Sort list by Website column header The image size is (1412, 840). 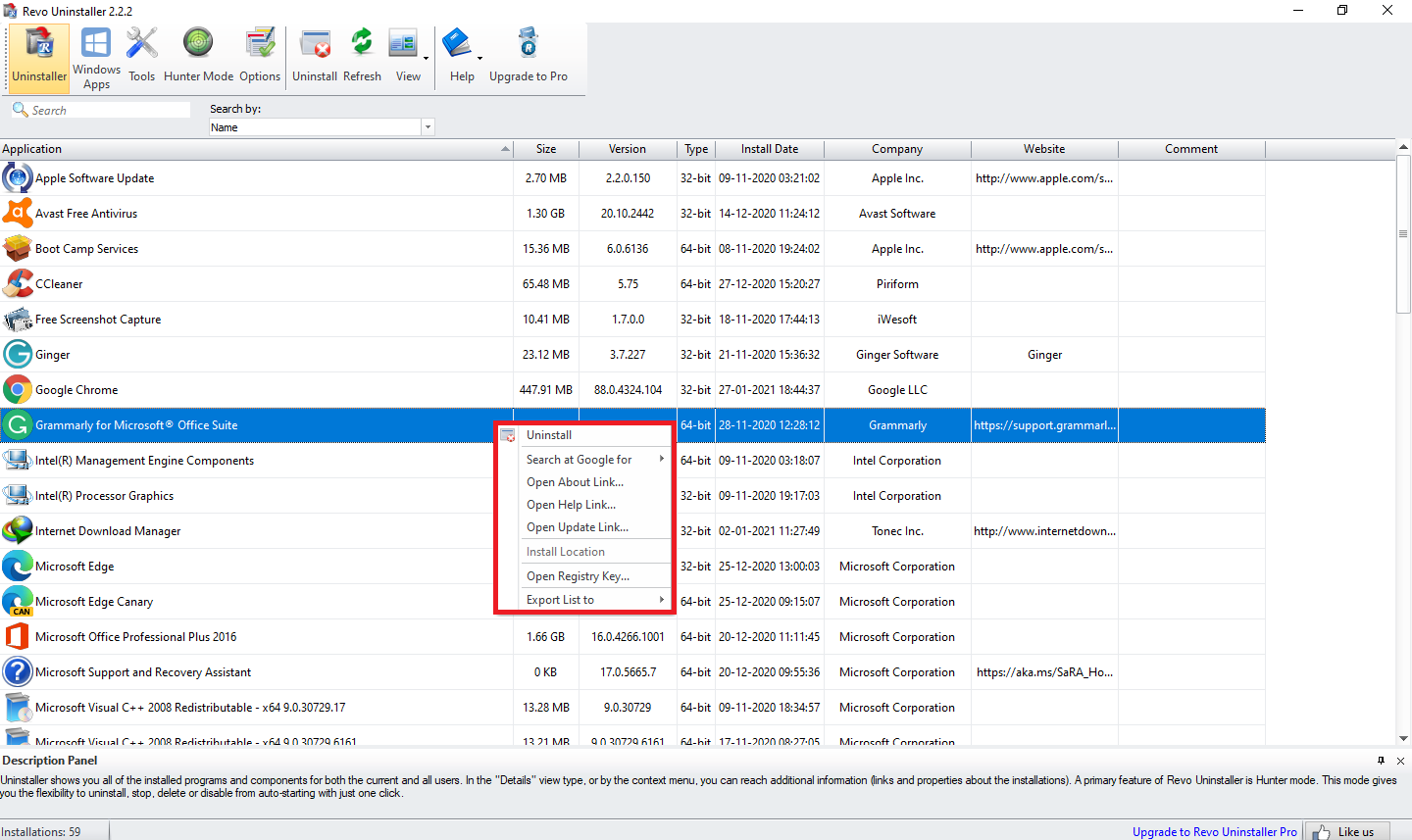point(1044,149)
